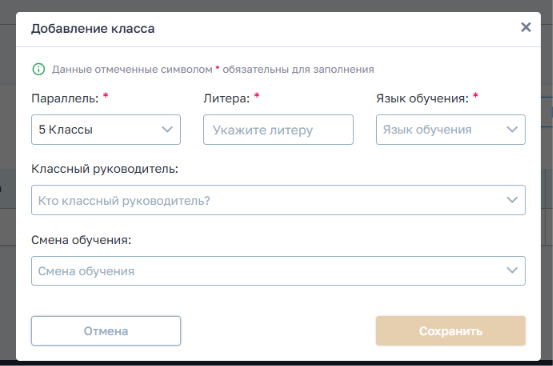Open the Параллель dropdown showing 5 Классы
Image resolution: width=553 pixels, height=366 pixels.
106,129
